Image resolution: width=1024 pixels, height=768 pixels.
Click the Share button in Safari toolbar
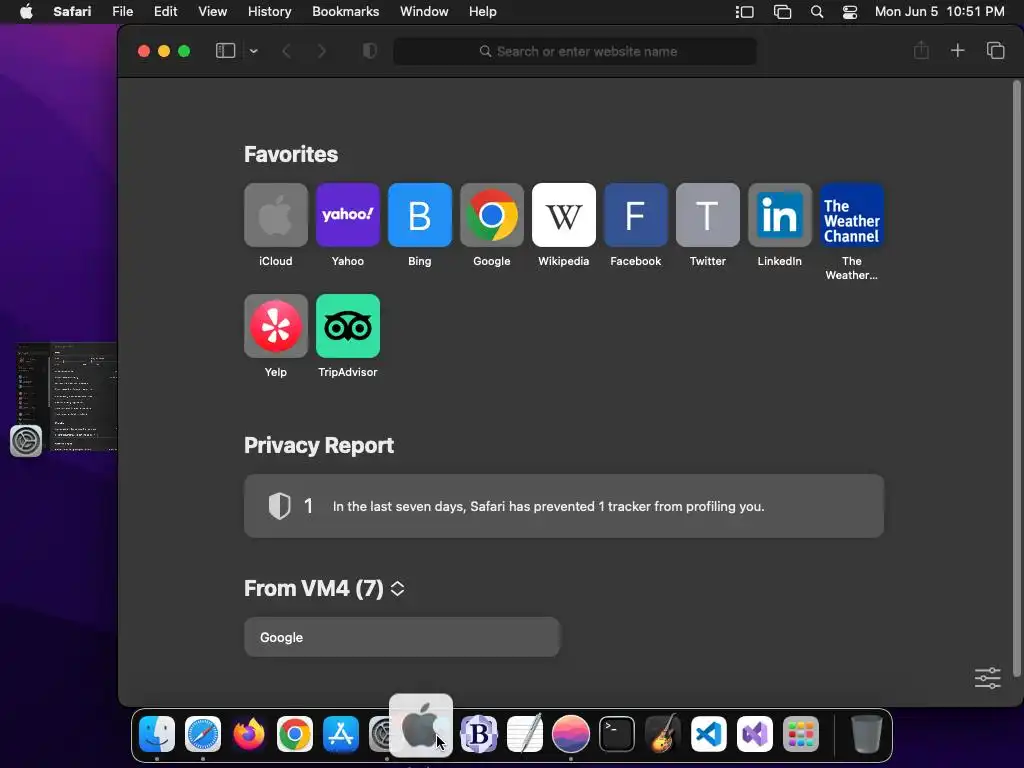point(921,50)
